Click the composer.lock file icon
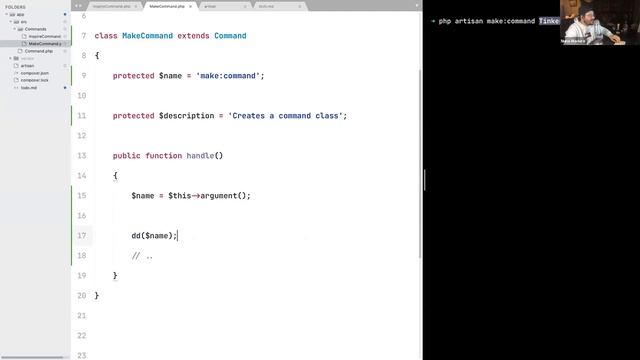This screenshot has width=640, height=360. tap(16, 80)
